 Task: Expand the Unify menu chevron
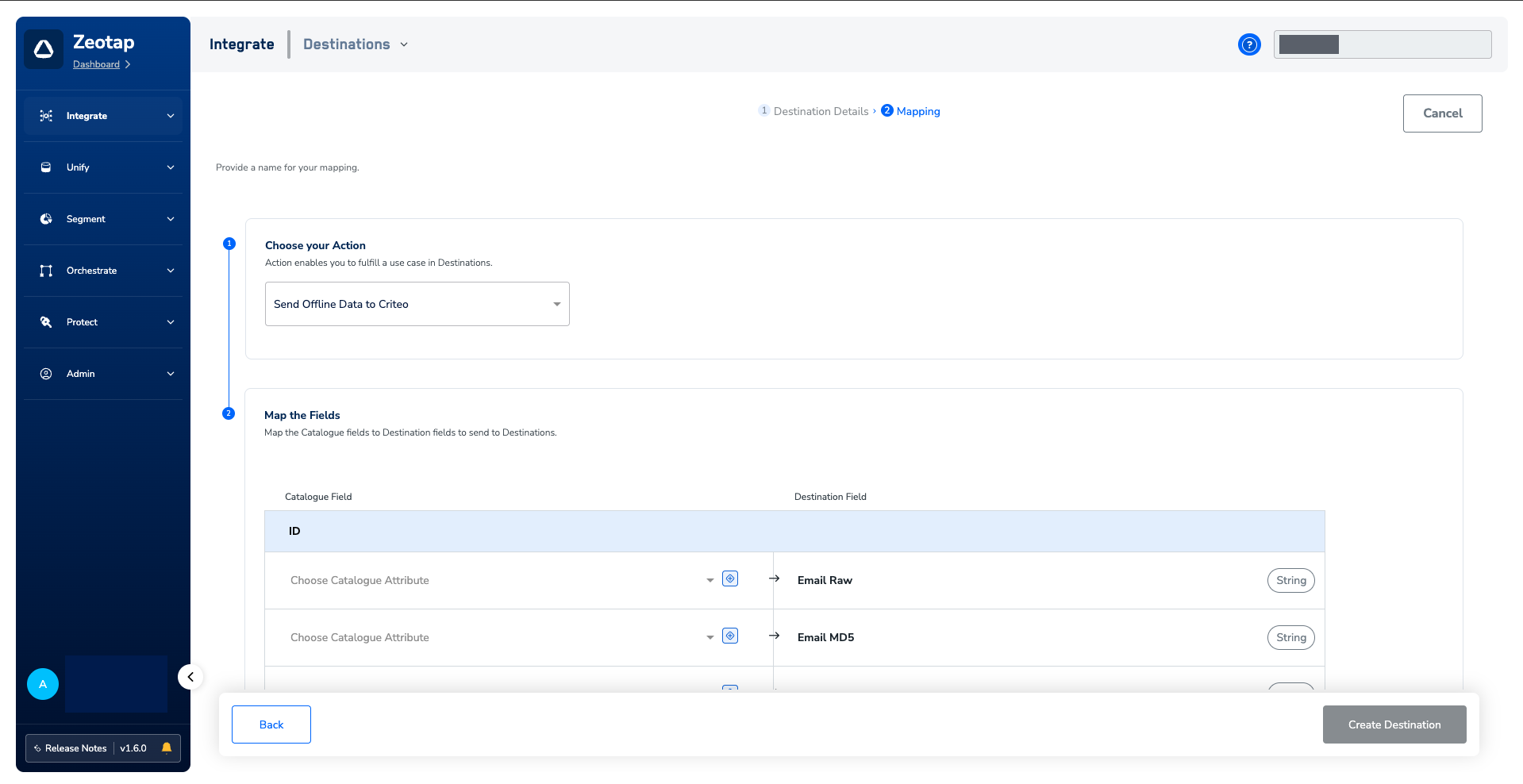pos(171,167)
